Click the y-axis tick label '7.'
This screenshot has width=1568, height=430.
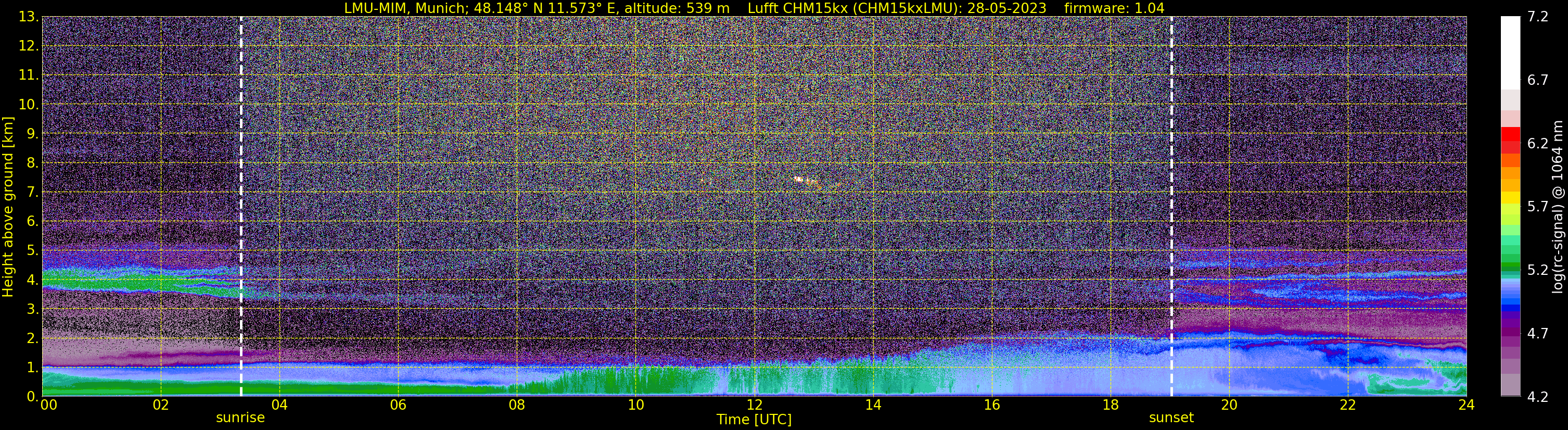(32, 193)
